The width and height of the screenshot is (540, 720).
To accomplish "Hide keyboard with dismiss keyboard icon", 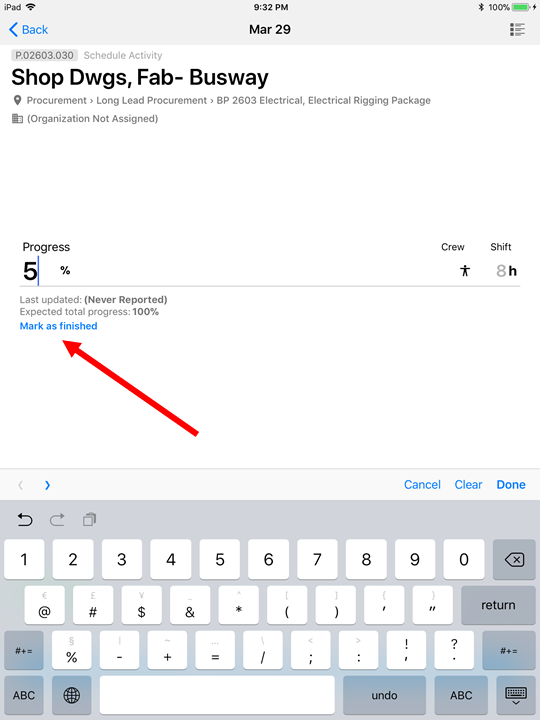I will 516,695.
